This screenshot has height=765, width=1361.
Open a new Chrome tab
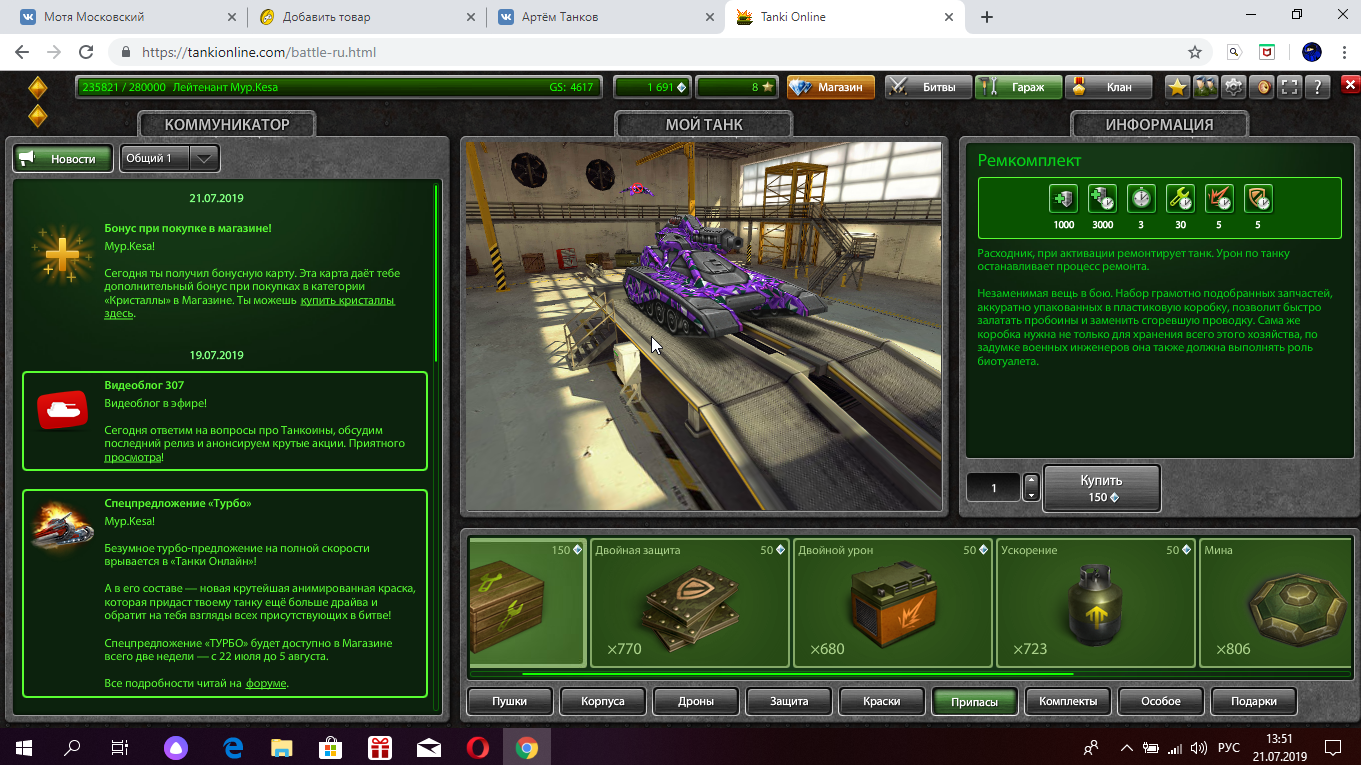pyautogui.click(x=987, y=17)
